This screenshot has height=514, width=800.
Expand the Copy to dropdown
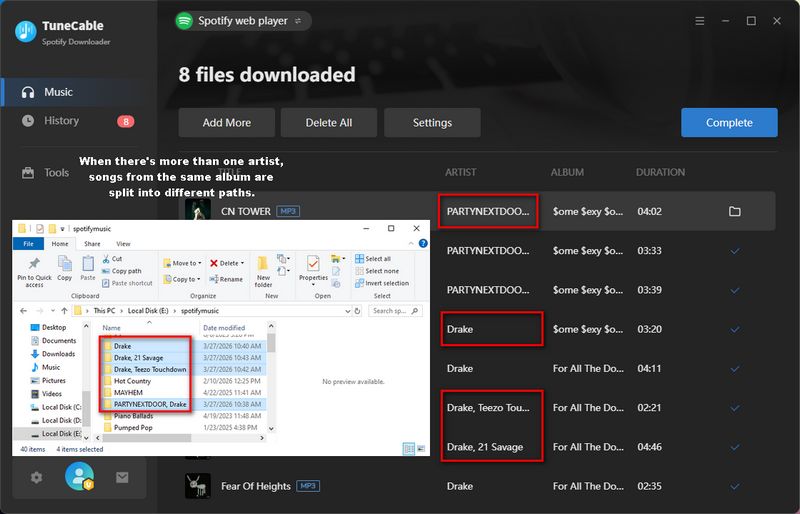coord(184,279)
